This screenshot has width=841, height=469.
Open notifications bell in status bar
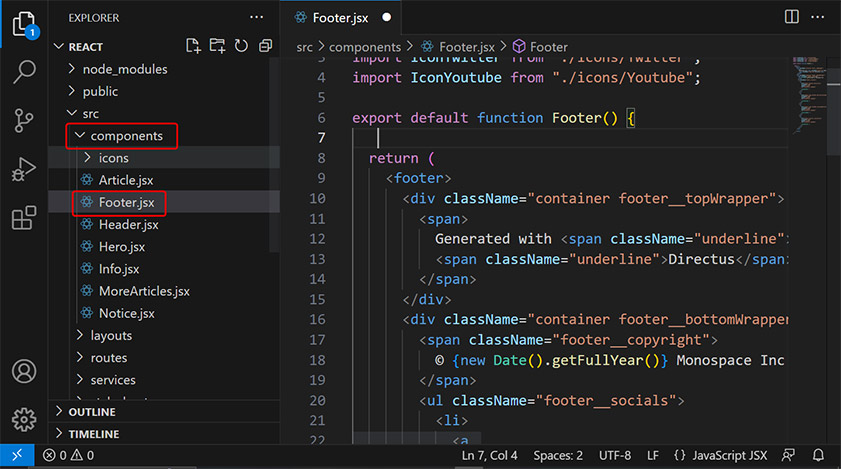(x=818, y=456)
